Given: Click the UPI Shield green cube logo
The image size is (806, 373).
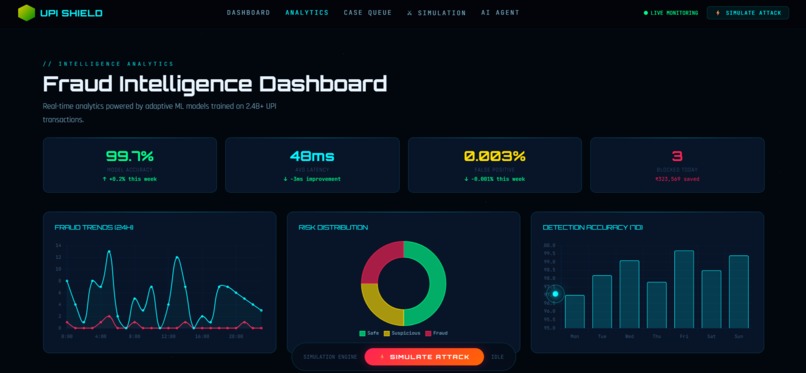Looking at the screenshot, I should (x=26, y=13).
